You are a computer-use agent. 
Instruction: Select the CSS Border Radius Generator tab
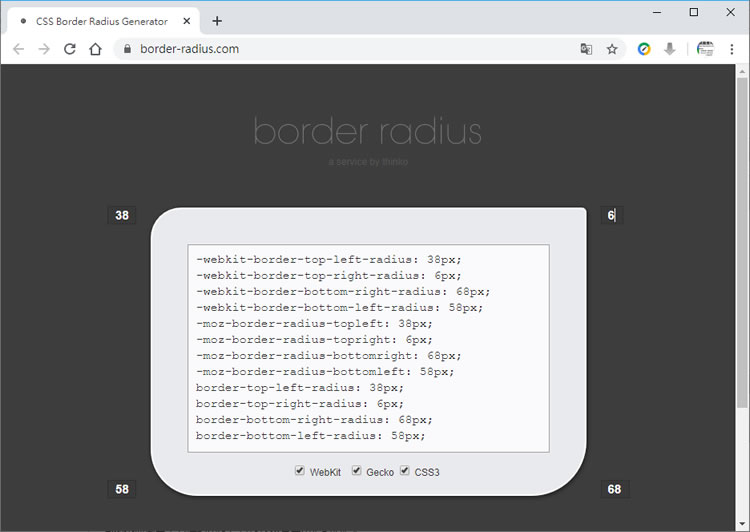tap(103, 21)
